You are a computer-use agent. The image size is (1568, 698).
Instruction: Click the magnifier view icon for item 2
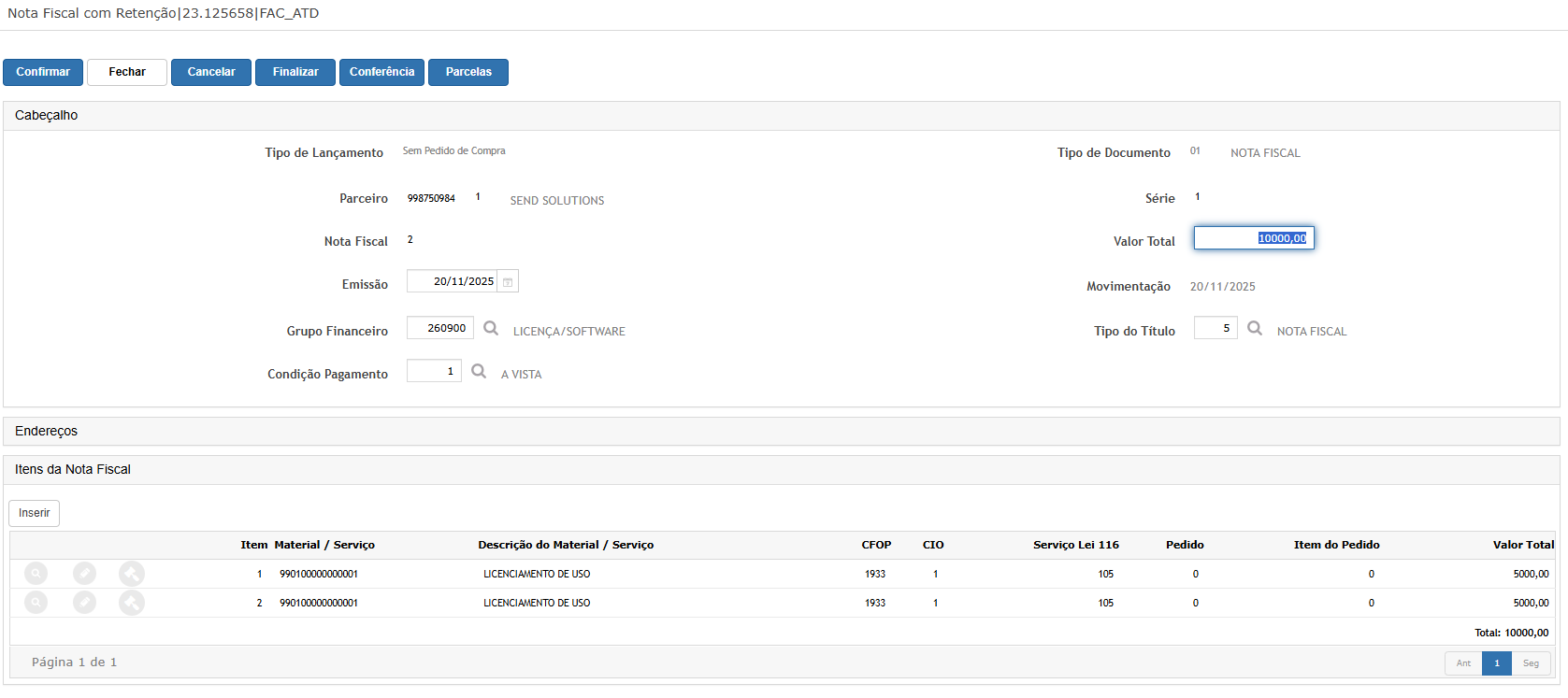coord(36,603)
